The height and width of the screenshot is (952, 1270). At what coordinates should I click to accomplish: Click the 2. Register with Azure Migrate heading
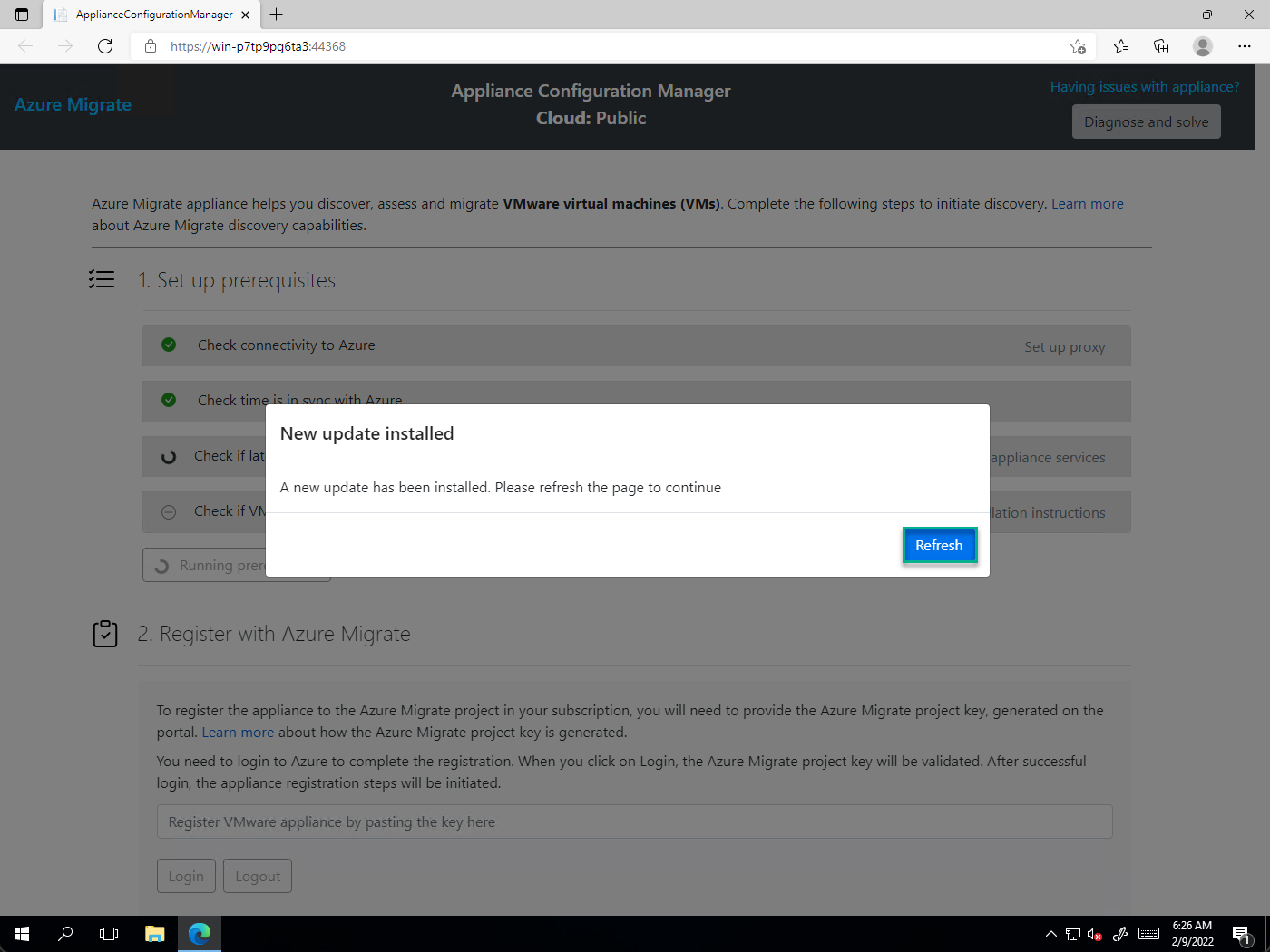[x=274, y=634]
